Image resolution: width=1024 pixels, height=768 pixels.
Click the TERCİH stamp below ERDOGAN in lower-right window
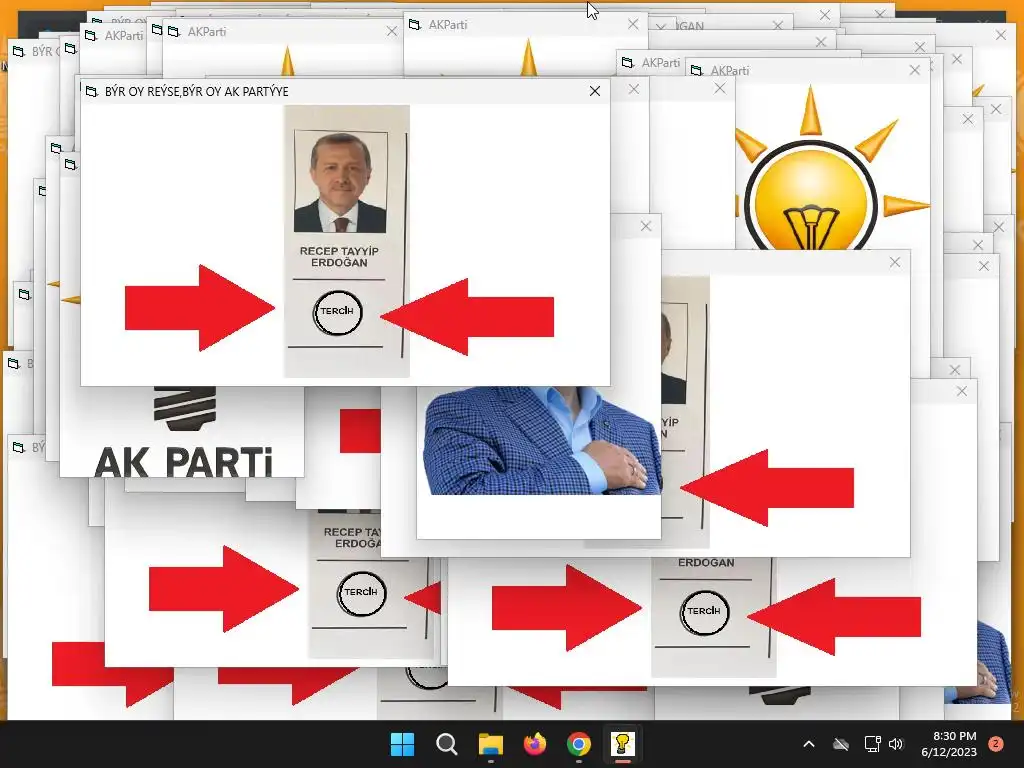[704, 612]
